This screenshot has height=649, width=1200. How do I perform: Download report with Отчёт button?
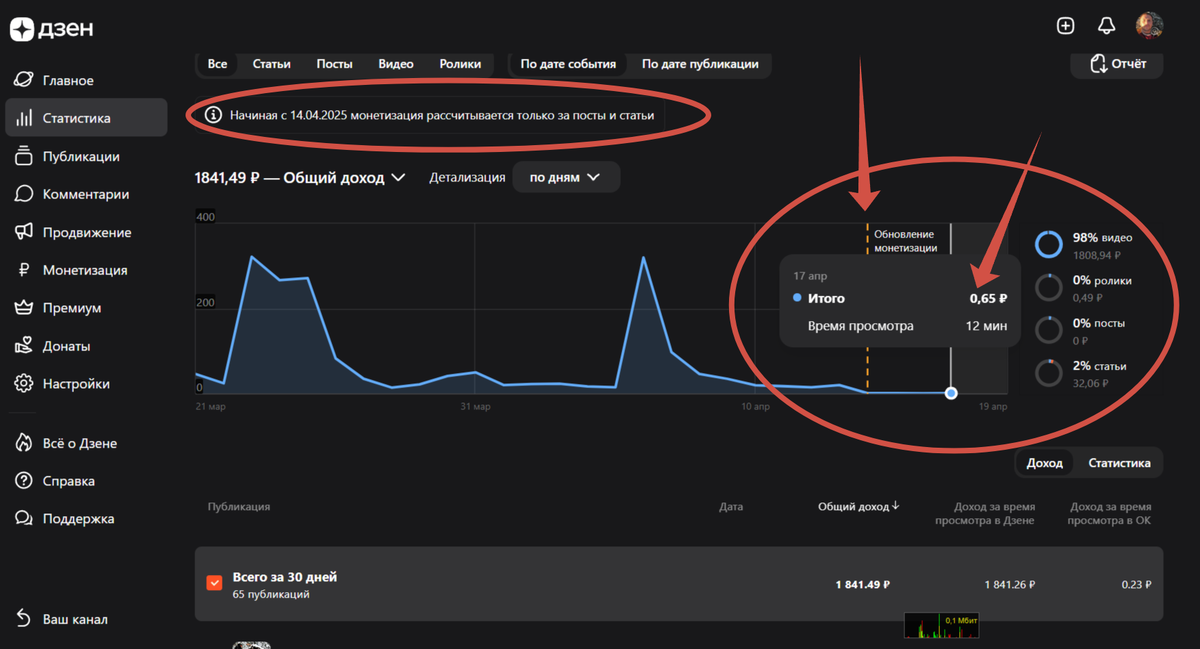pyautogui.click(x=1116, y=64)
